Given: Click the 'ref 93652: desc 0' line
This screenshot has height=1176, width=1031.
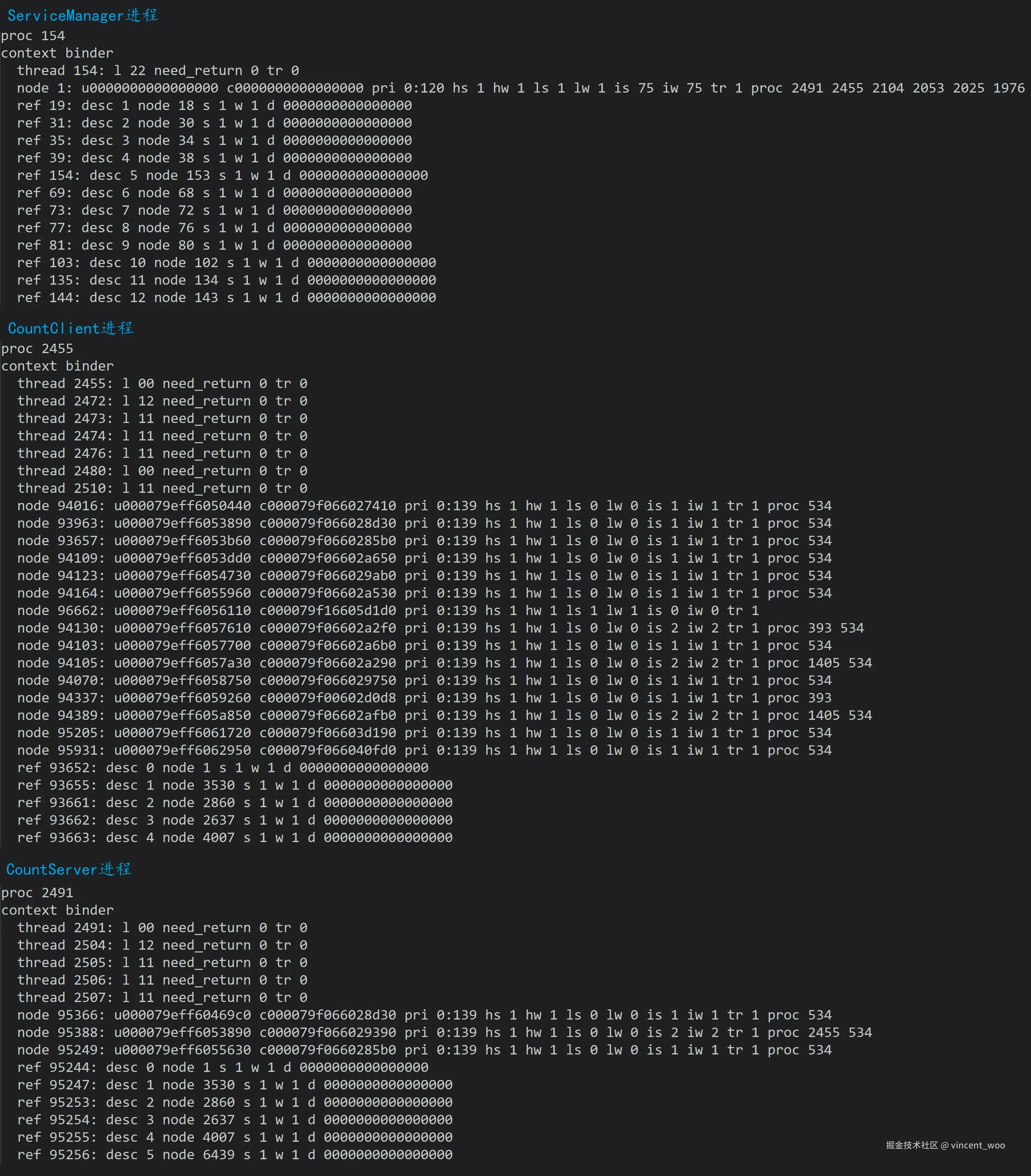Looking at the screenshot, I should pos(222,768).
